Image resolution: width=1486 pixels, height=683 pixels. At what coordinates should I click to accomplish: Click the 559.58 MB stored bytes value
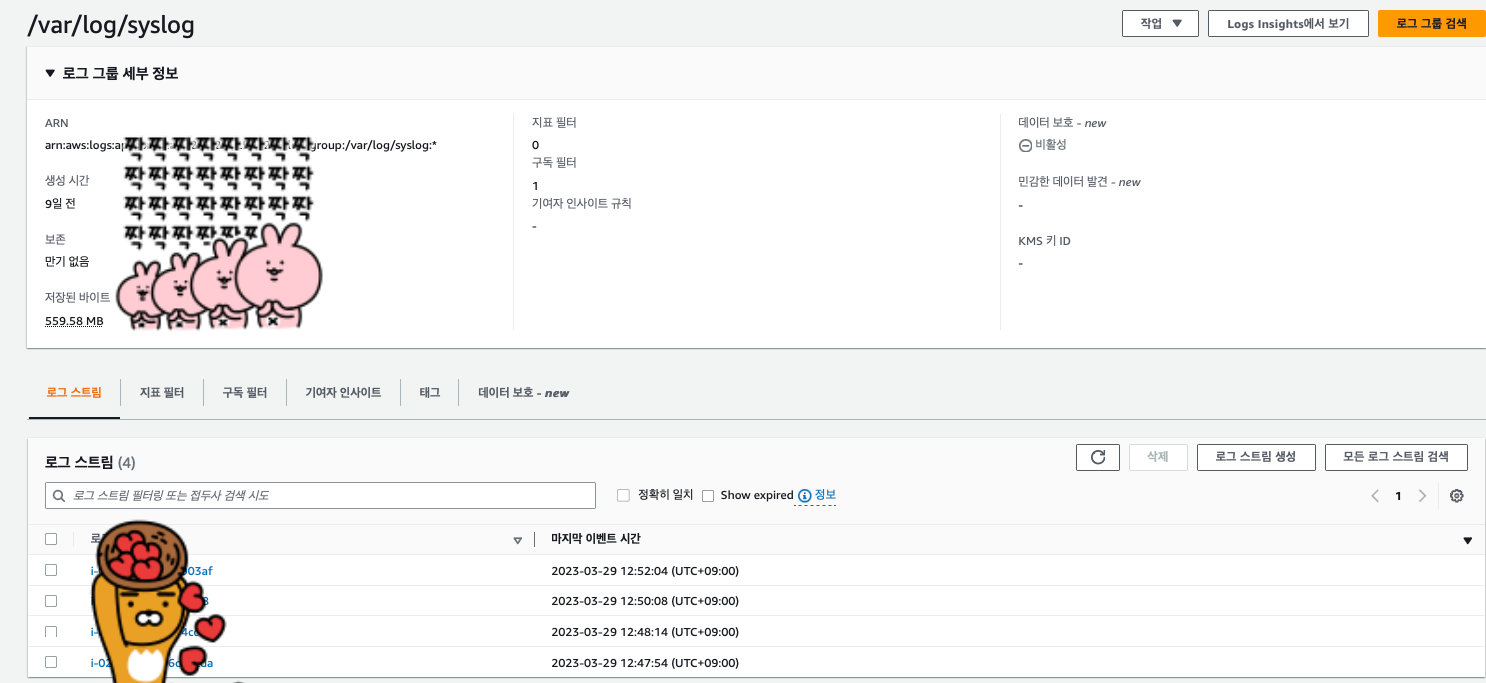point(74,321)
